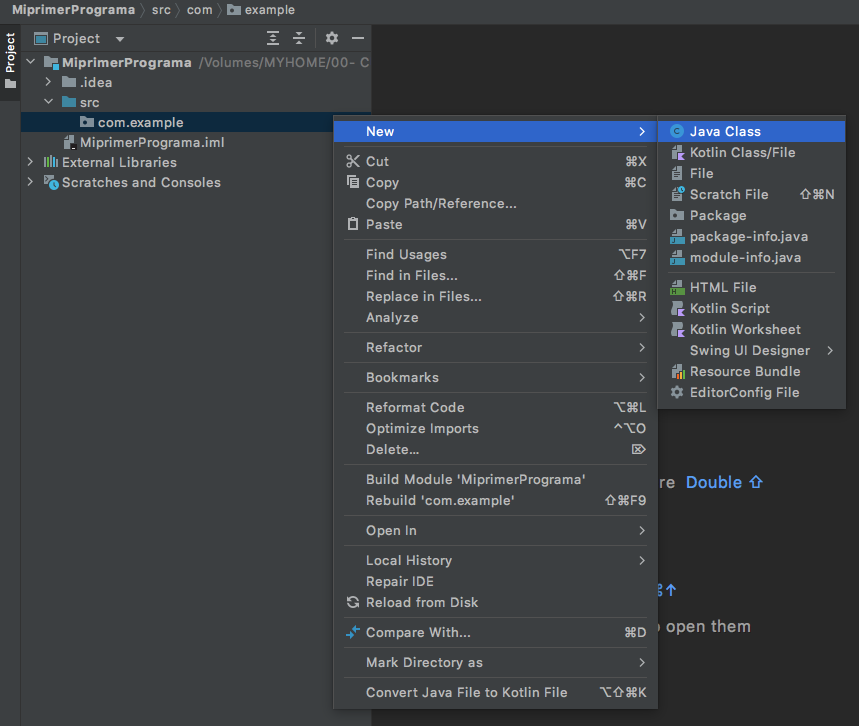859x726 pixels.
Task: Click the Kotlin Class/File icon
Action: click(678, 152)
